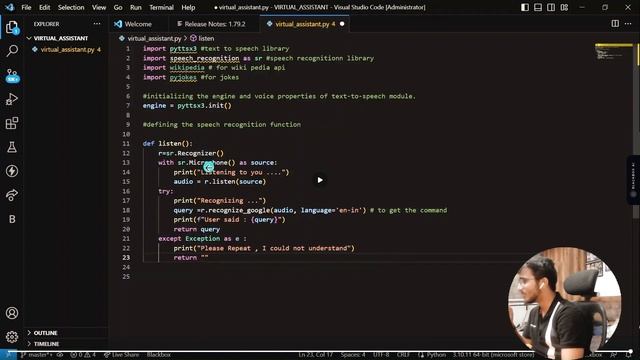This screenshot has height=360, width=640.
Task: Open the Go menu
Action: [x=118, y=7]
